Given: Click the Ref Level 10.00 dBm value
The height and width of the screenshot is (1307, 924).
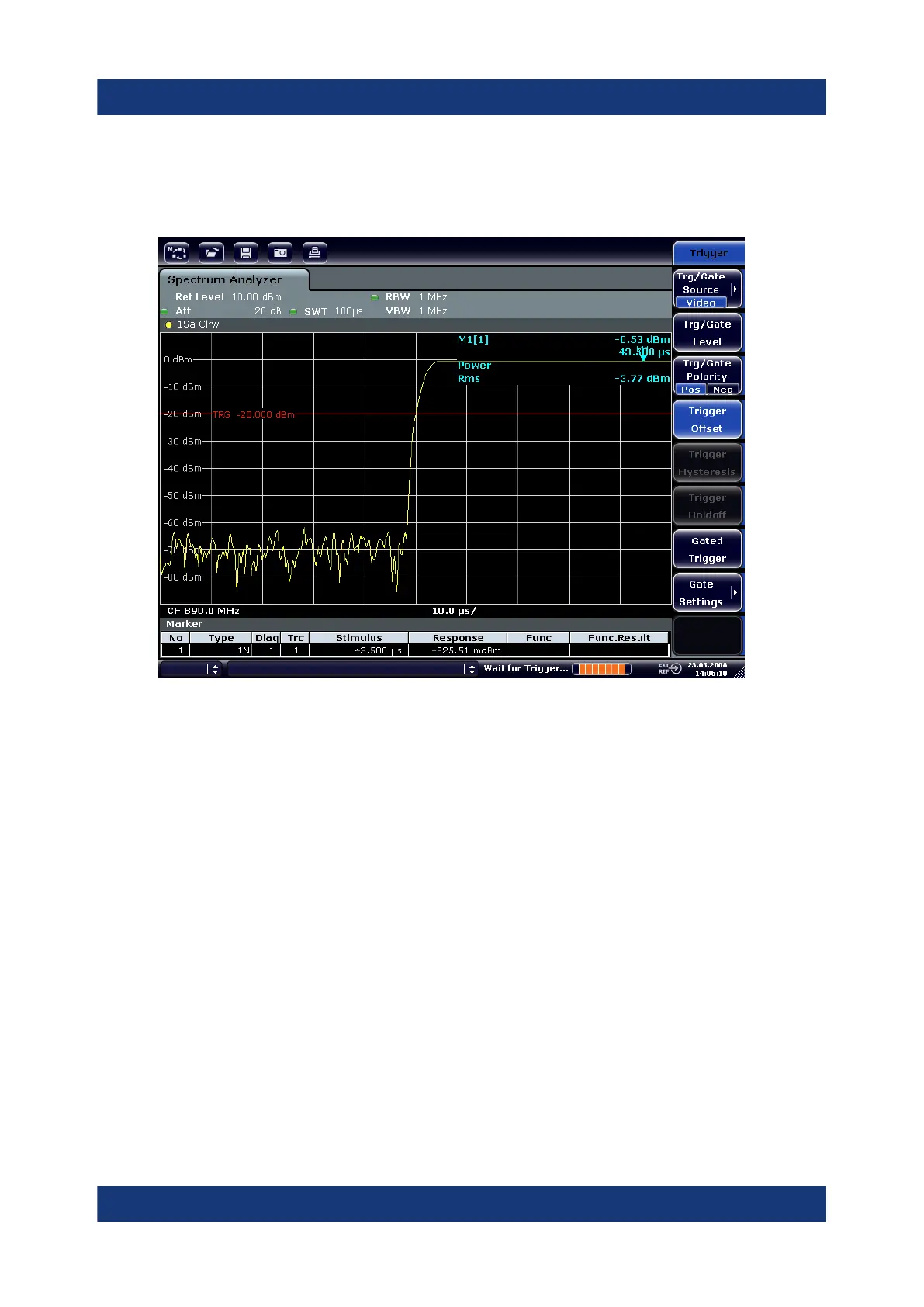Looking at the screenshot, I should coord(257,297).
